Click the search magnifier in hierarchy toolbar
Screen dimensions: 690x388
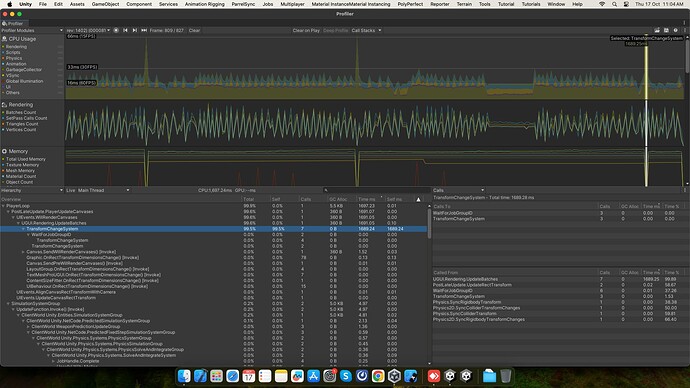click(x=326, y=190)
